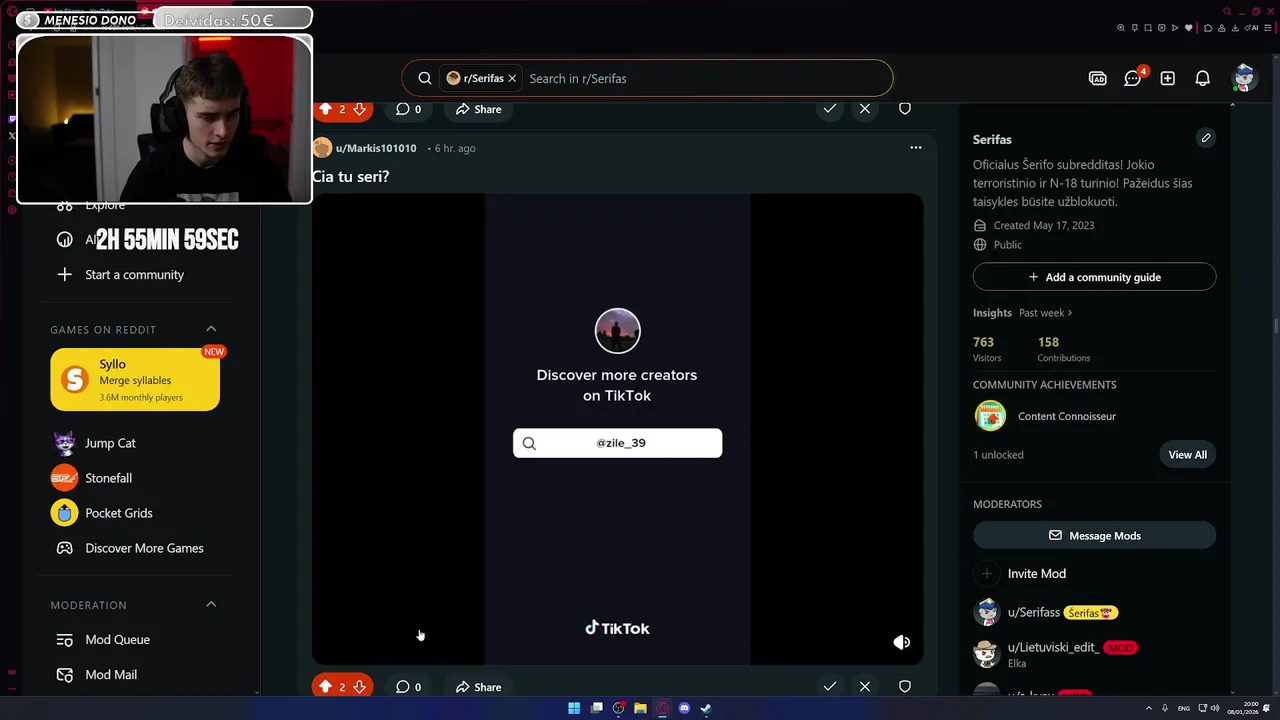Open moderator u/Lietuviski_edit_ profile
Screen dimensions: 1280x720
[1053, 647]
